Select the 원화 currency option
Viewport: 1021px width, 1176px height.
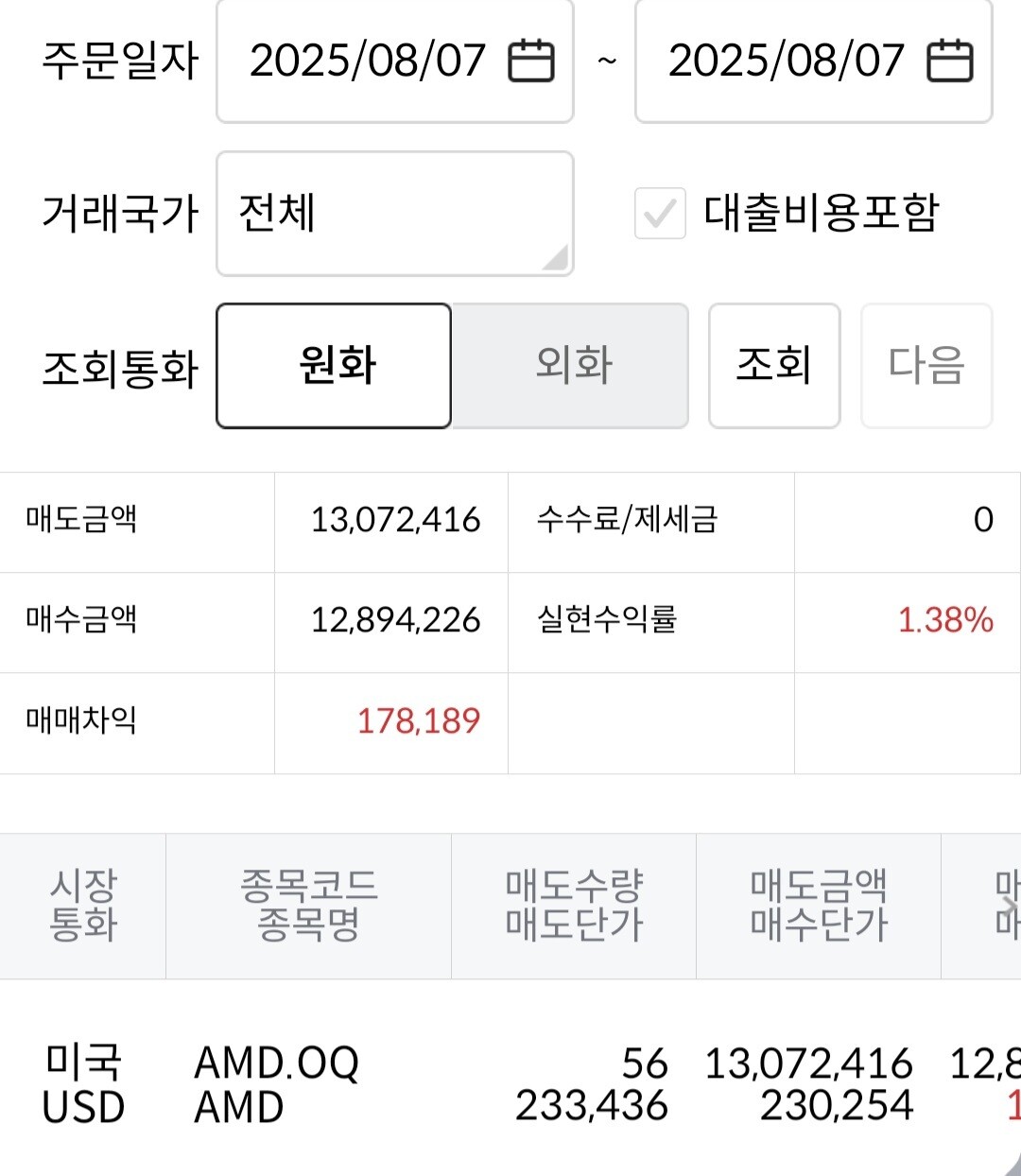coord(334,366)
